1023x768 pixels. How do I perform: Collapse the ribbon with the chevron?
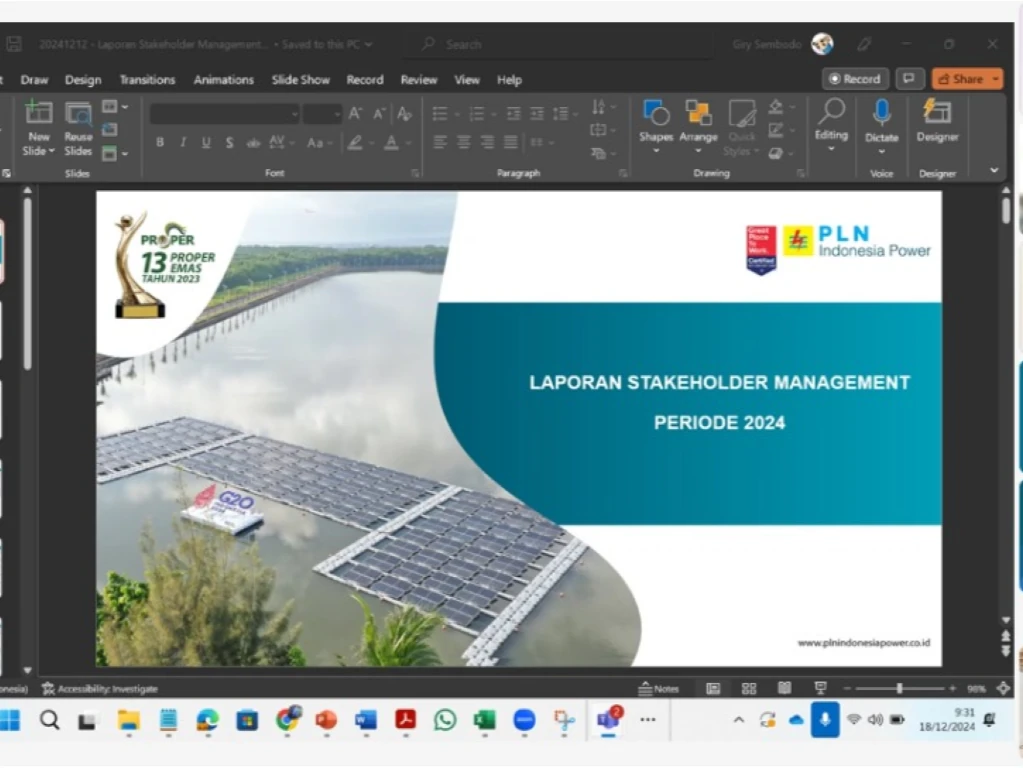tap(993, 171)
